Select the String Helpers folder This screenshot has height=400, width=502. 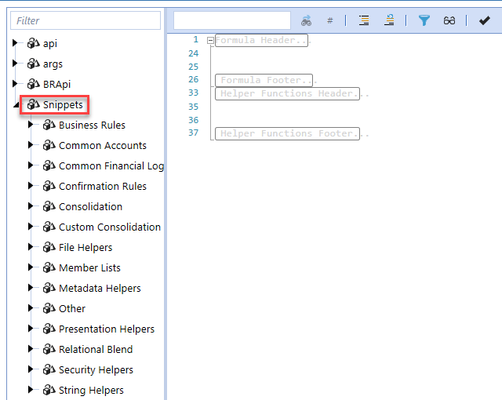tap(91, 390)
